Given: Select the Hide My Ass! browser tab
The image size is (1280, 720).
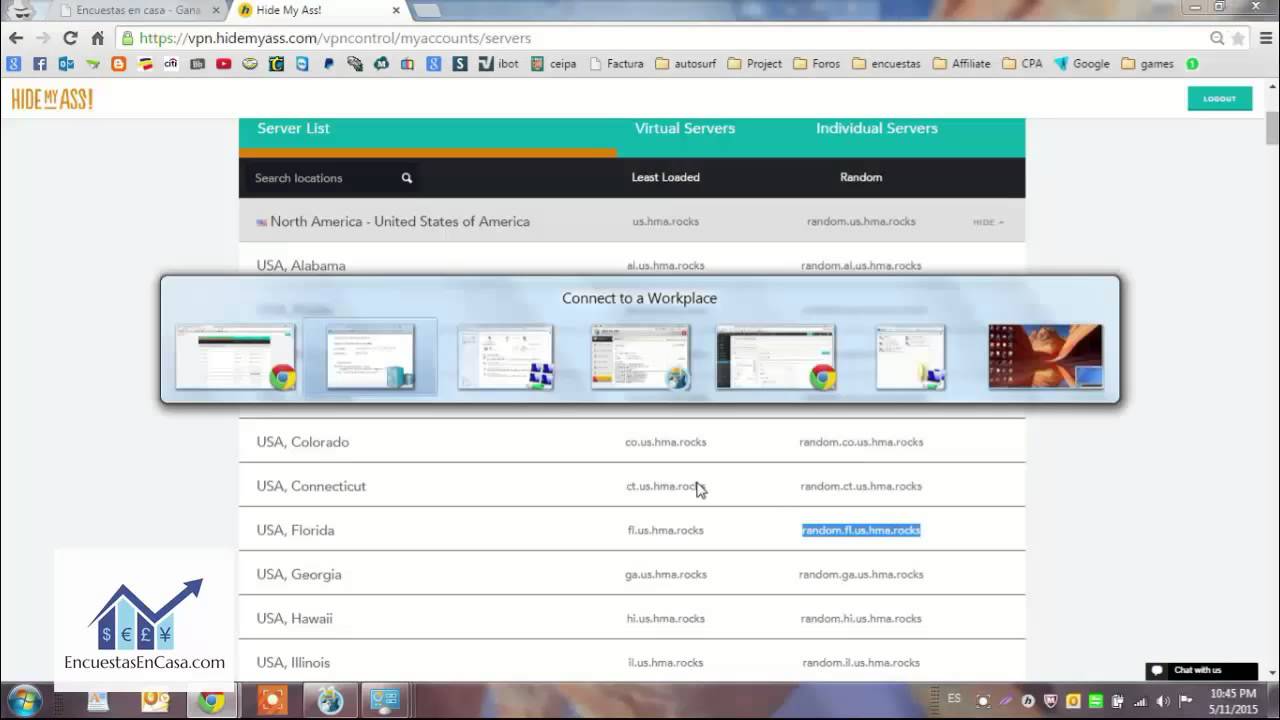Looking at the screenshot, I should coord(318,10).
